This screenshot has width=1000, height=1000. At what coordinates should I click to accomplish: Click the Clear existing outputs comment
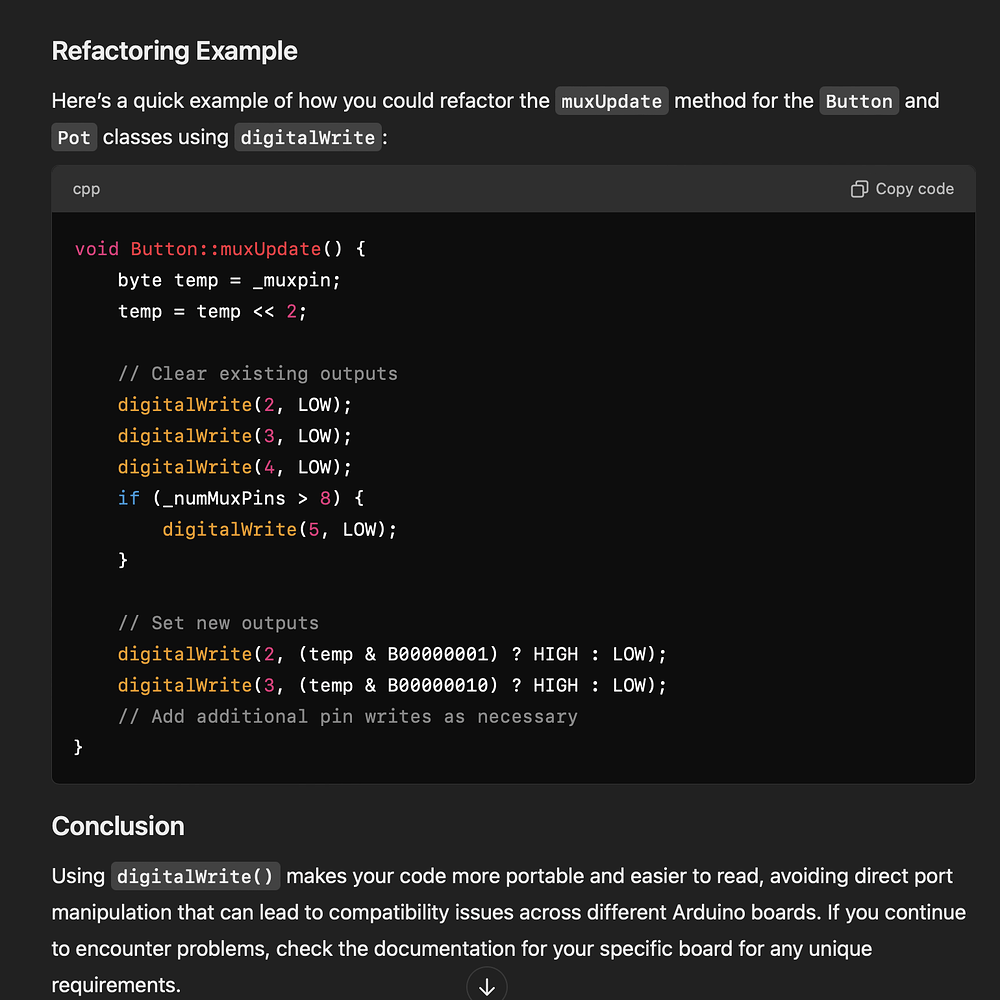click(257, 374)
